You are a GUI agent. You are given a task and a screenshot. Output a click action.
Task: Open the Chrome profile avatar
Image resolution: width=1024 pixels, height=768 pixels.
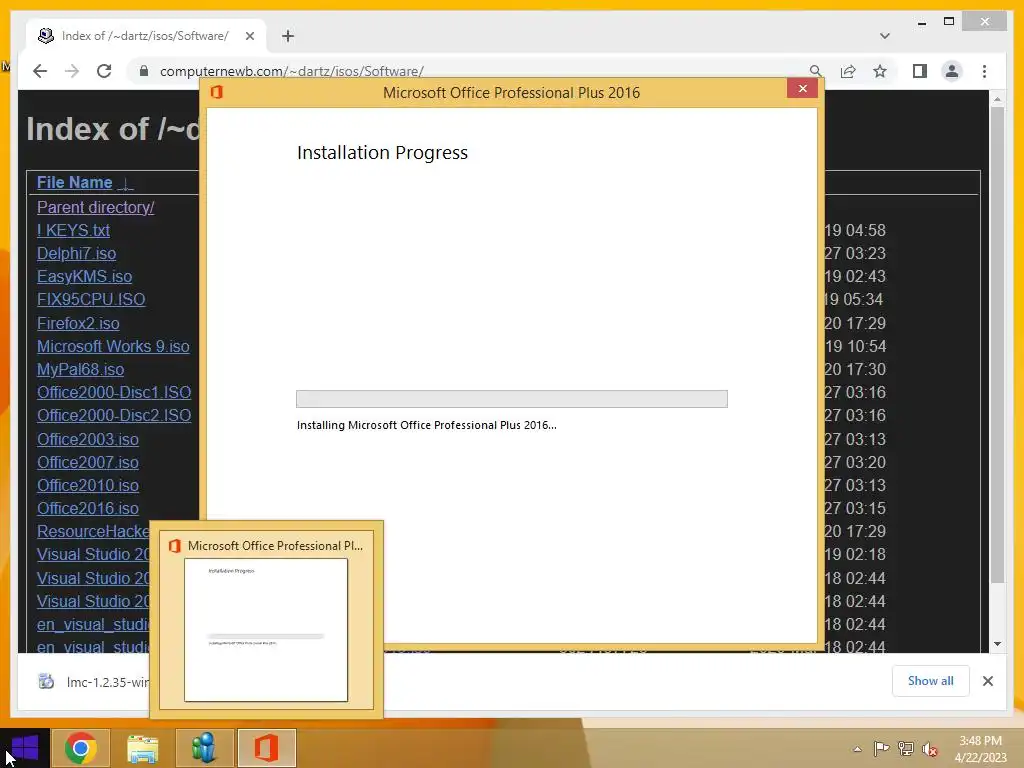coord(952,71)
